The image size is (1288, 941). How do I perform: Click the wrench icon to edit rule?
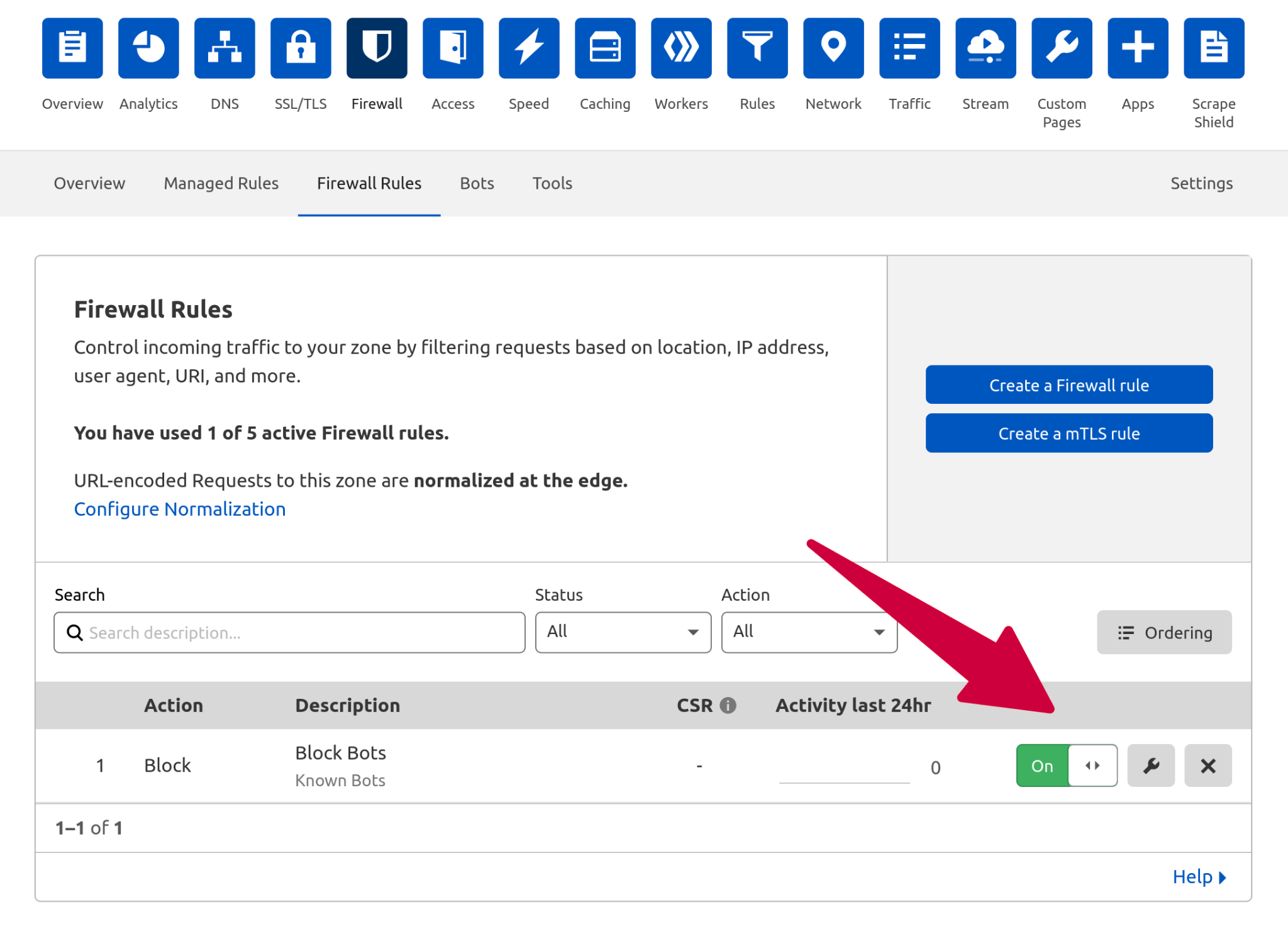1150,765
